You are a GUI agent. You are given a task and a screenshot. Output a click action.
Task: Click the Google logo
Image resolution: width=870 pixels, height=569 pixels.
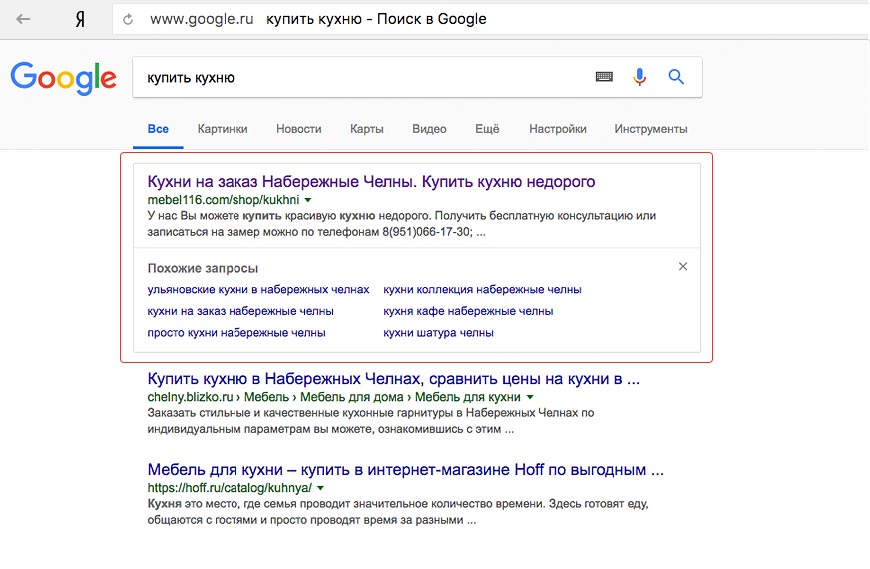(63, 78)
